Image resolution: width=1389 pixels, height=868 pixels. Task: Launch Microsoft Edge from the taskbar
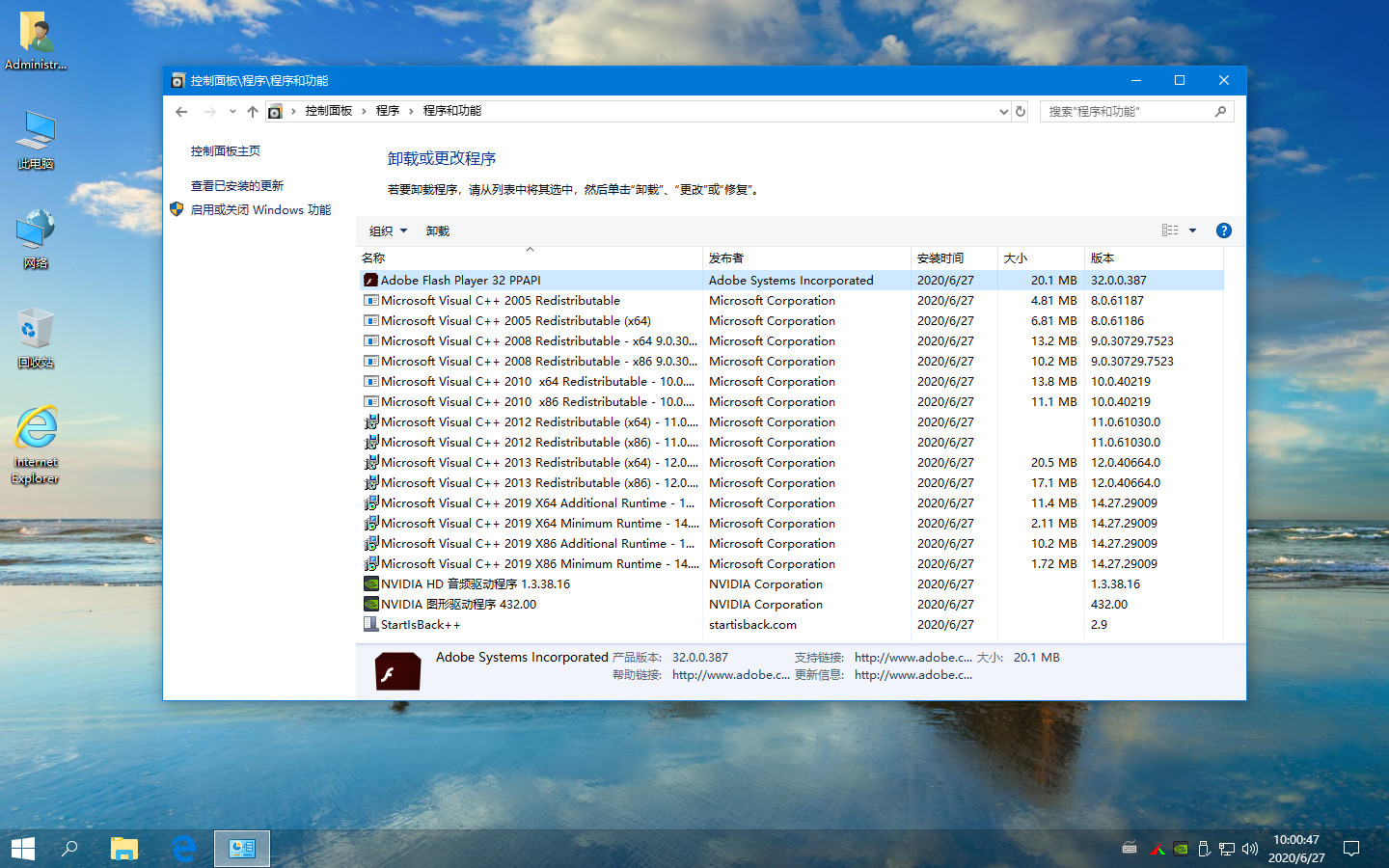click(183, 849)
